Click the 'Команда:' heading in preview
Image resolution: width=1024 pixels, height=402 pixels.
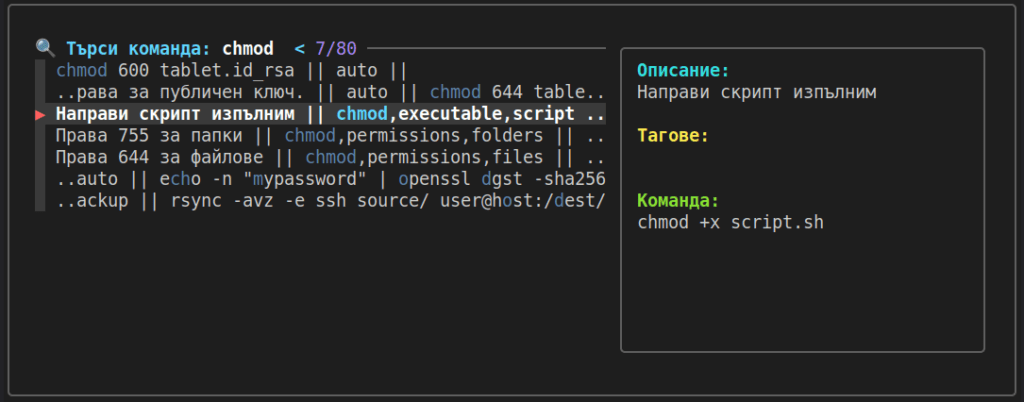tap(678, 200)
